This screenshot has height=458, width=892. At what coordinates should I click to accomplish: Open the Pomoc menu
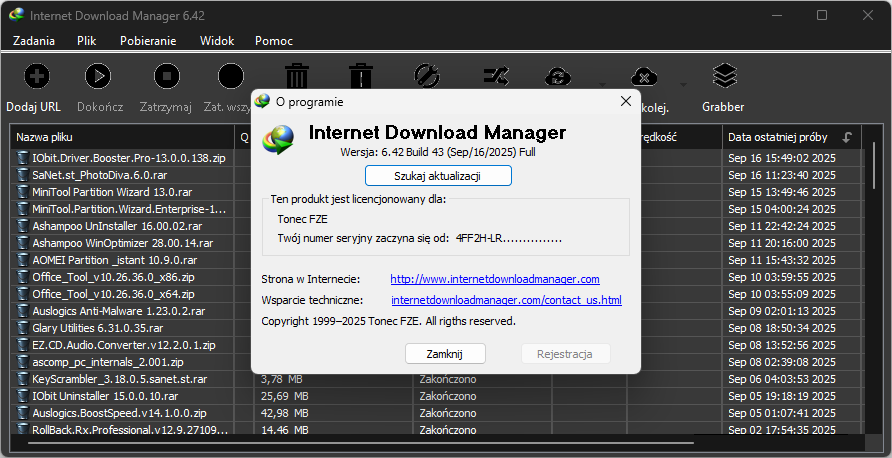(274, 41)
